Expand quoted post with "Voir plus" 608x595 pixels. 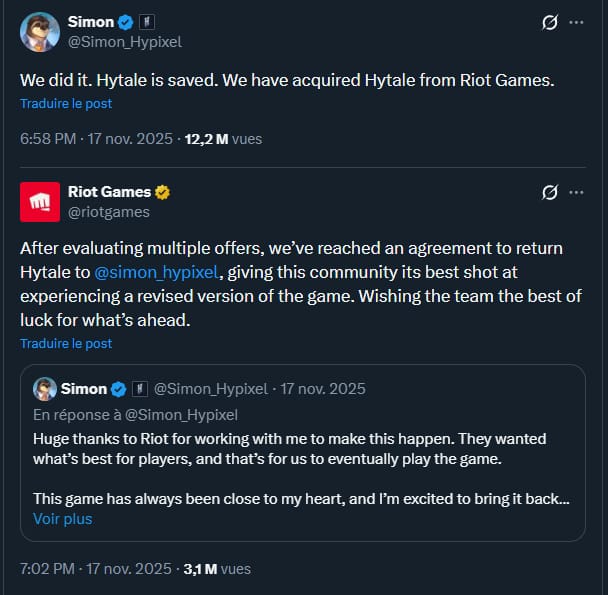tap(62, 519)
